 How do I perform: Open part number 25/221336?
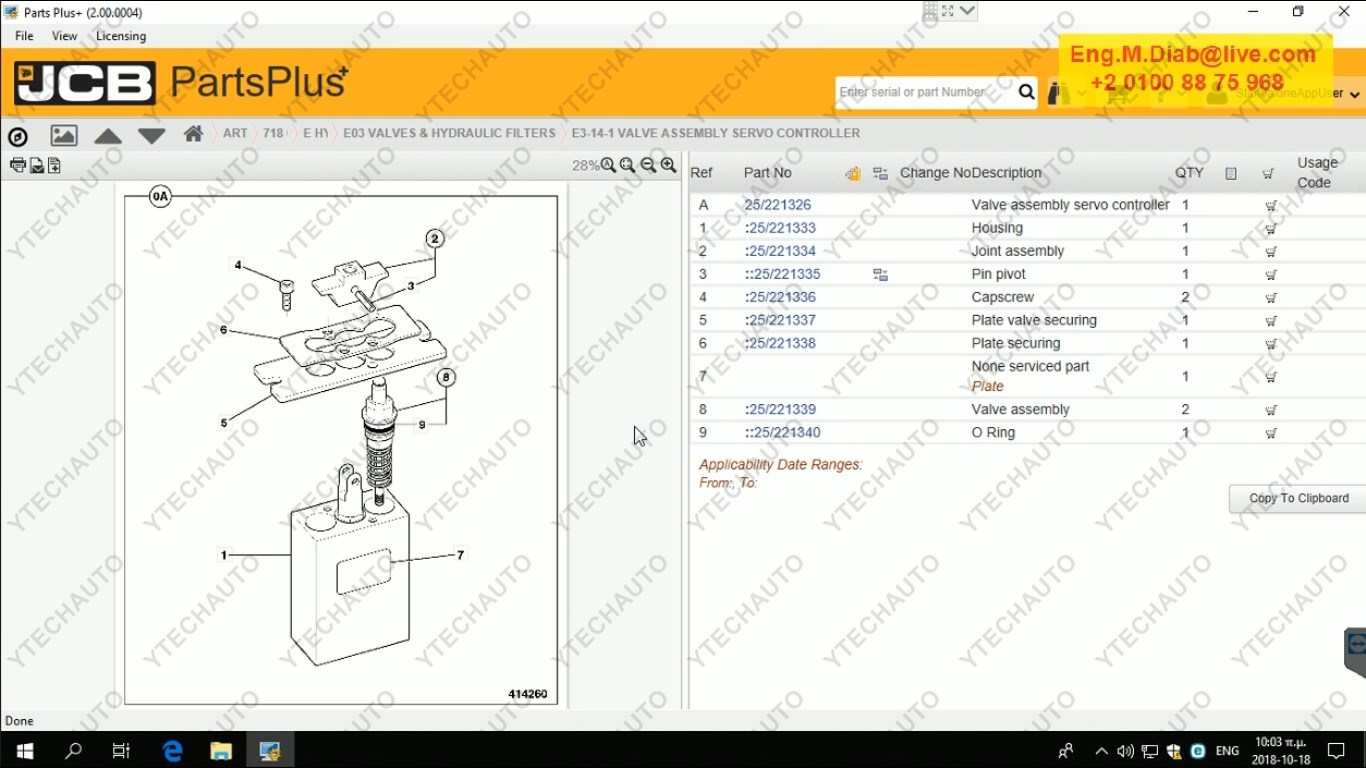(780, 297)
